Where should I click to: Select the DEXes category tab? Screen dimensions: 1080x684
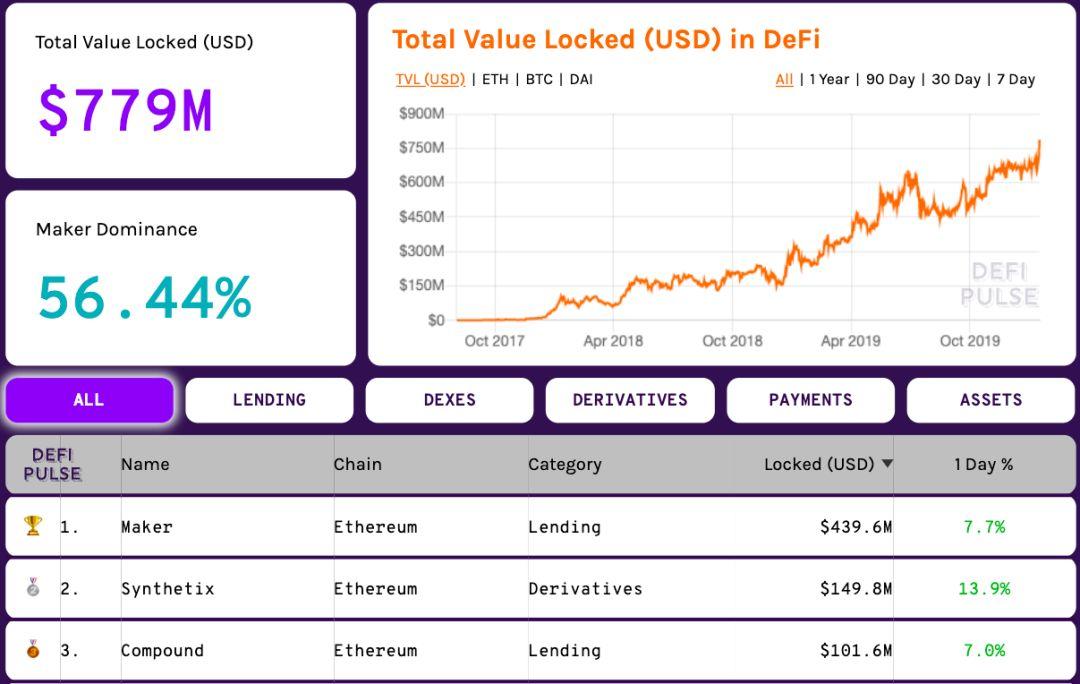click(449, 400)
